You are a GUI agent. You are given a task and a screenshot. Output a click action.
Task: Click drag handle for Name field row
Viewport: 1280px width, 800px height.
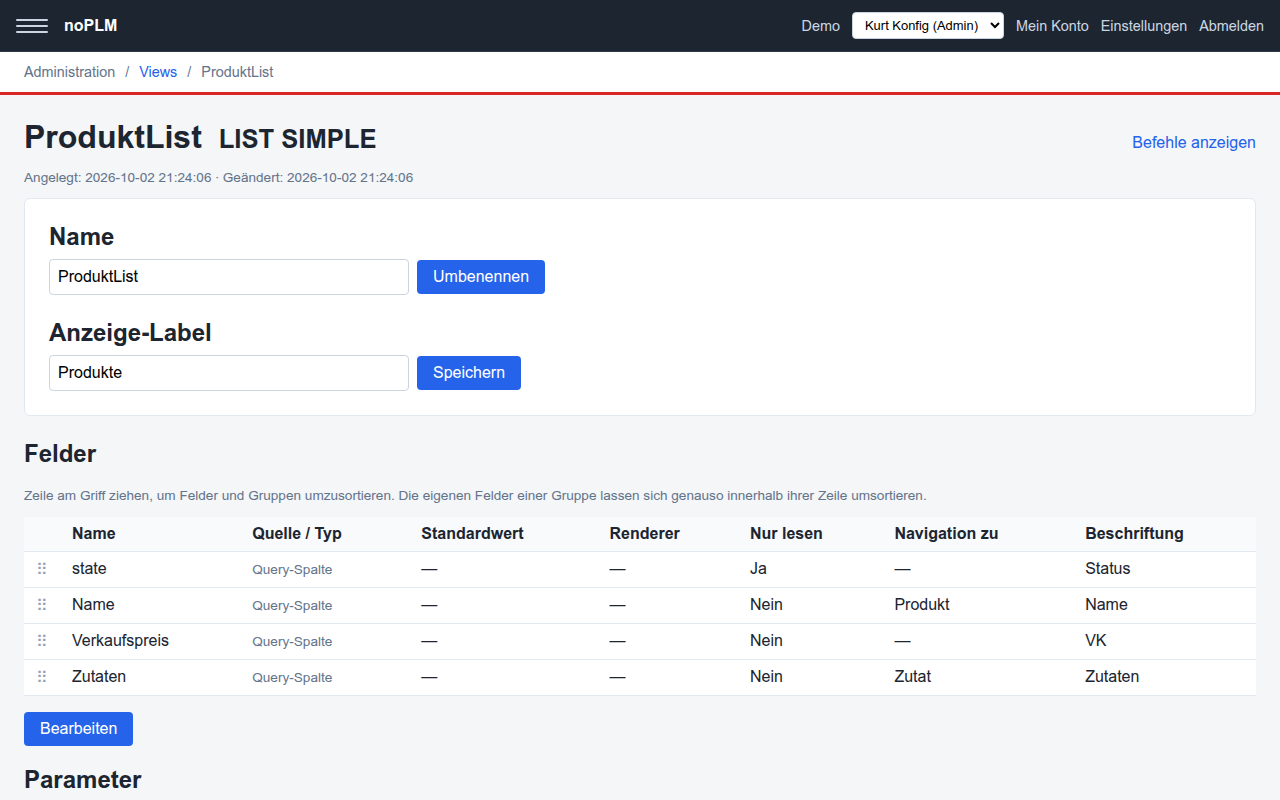(x=42, y=605)
